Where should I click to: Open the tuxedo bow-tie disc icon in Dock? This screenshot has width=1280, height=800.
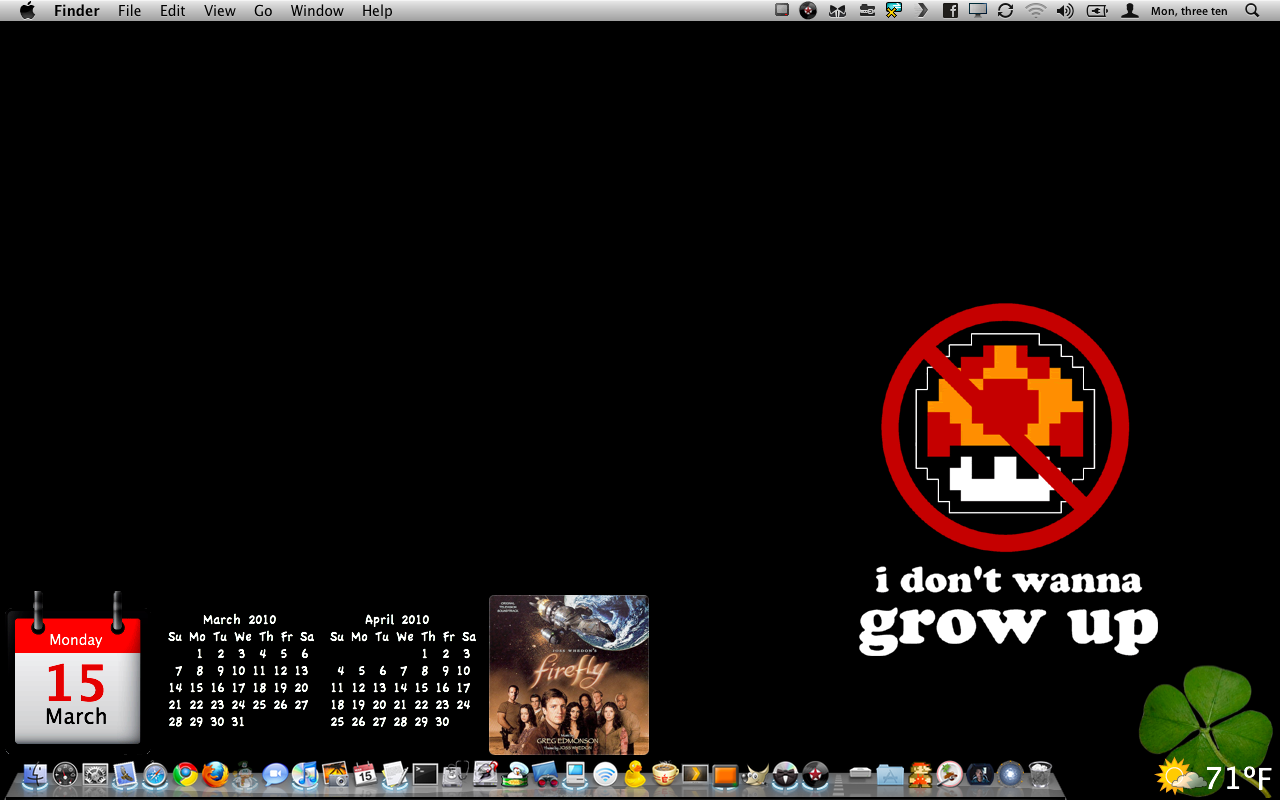(x=786, y=774)
